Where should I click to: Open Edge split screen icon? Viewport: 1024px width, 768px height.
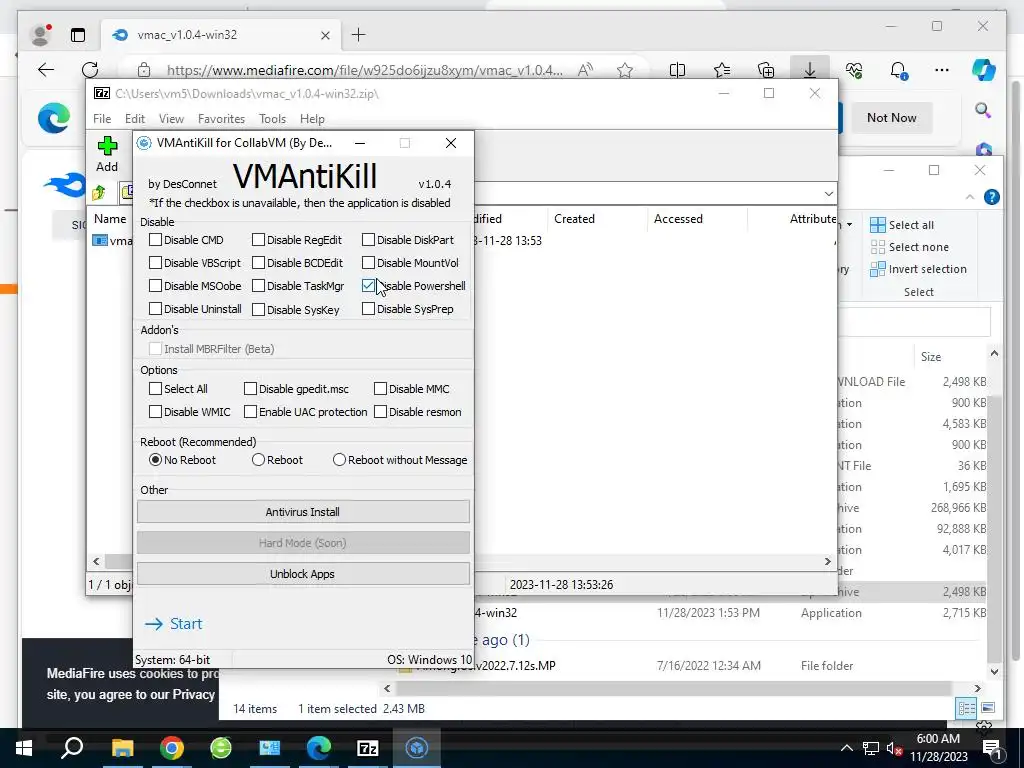click(678, 70)
